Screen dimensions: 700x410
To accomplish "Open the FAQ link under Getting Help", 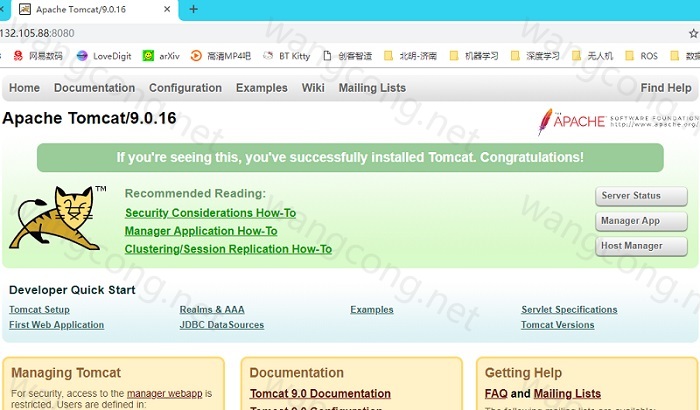I will click(x=496, y=393).
